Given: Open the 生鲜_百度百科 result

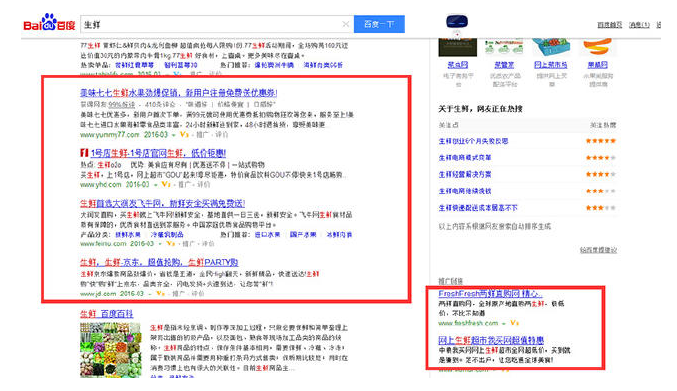Looking at the screenshot, I should [x=107, y=314].
